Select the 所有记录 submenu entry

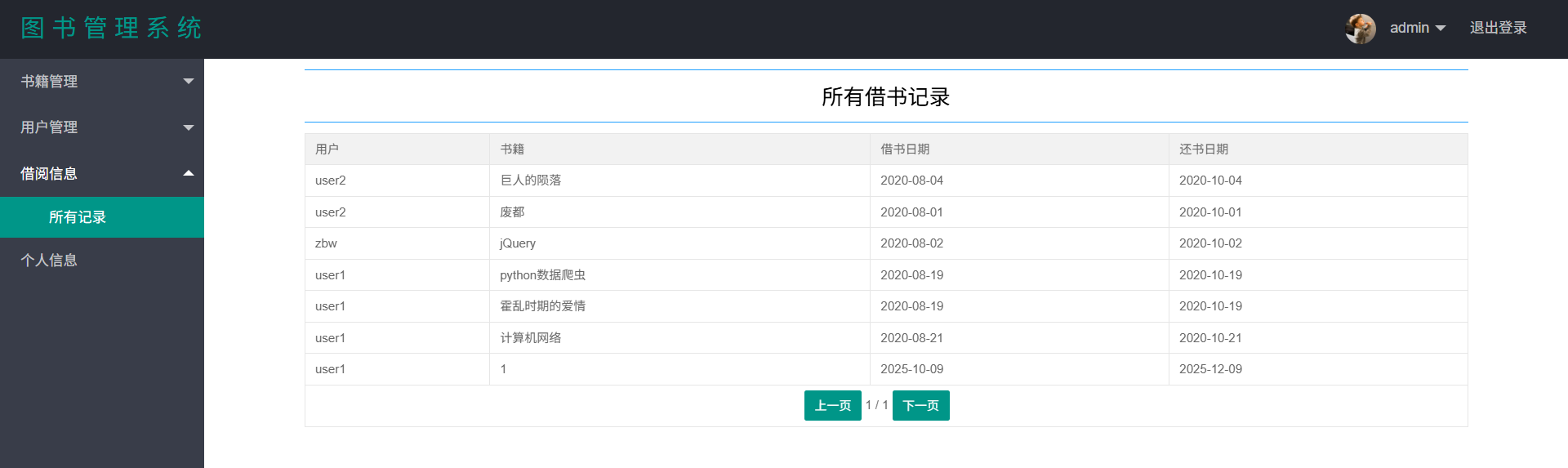102,217
